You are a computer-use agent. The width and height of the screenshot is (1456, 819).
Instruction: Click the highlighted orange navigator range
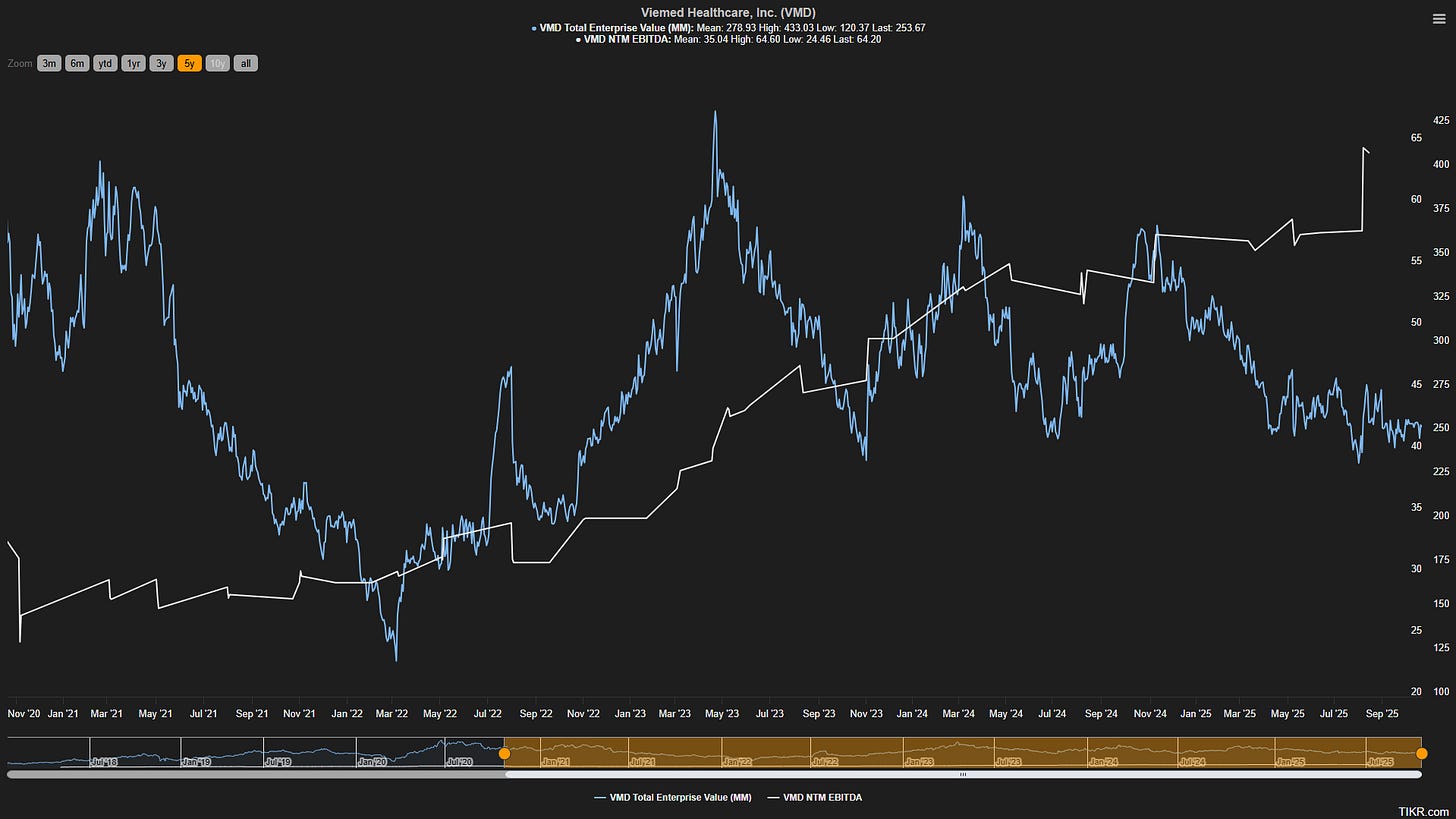coord(962,752)
